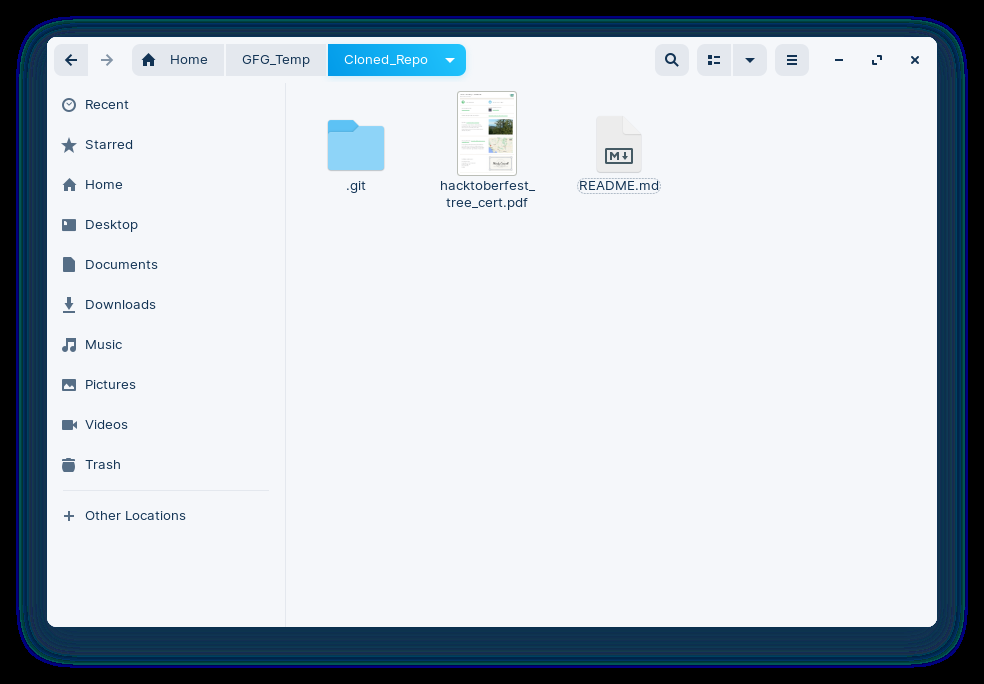Screen dimensions: 984x684
Task: Click the Downloads arrow icon in sidebar
Action: [69, 305]
